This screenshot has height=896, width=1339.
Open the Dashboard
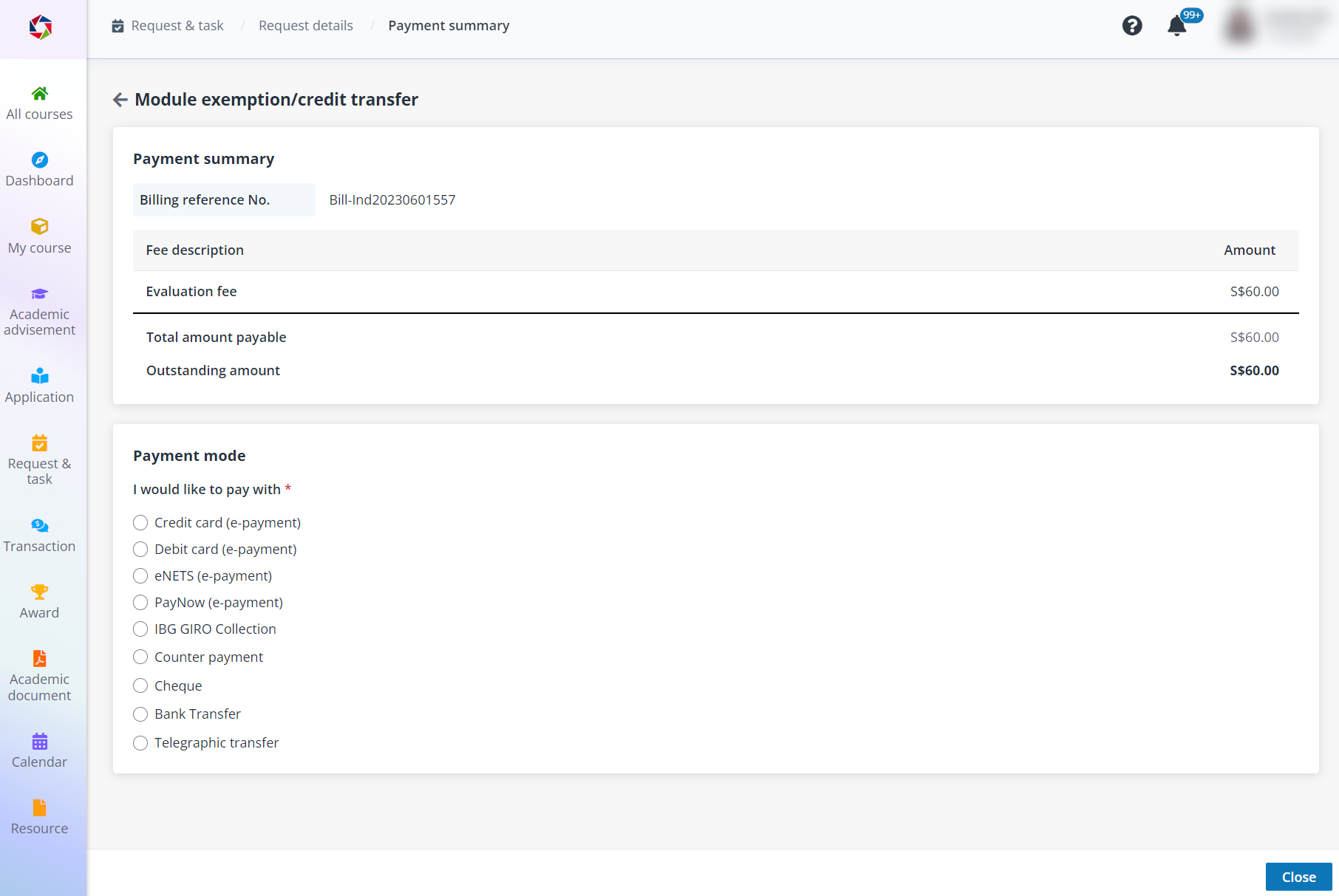point(39,169)
